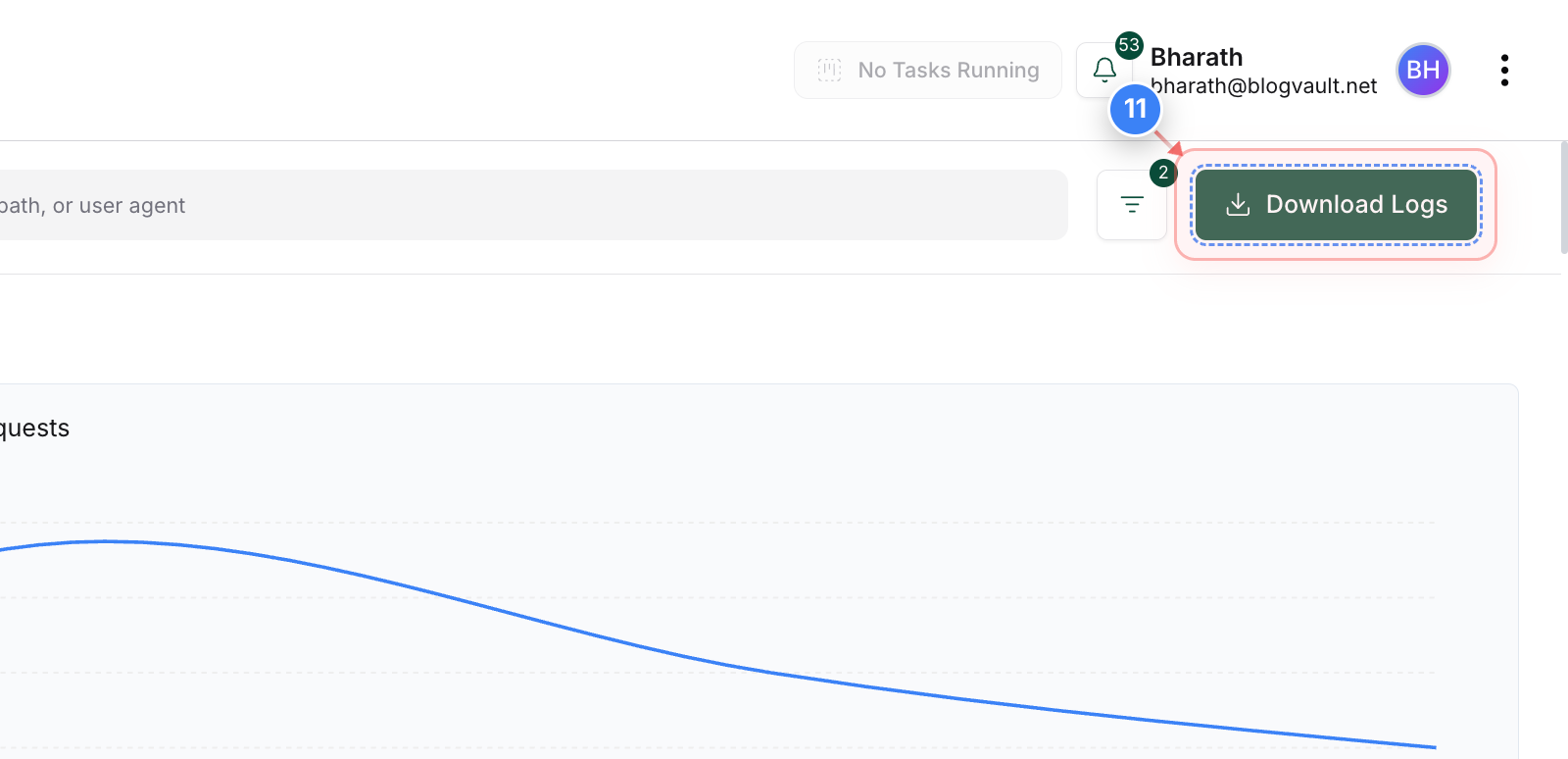Click the Download Logs button
Viewport: 1568px width, 759px height.
(1336, 204)
